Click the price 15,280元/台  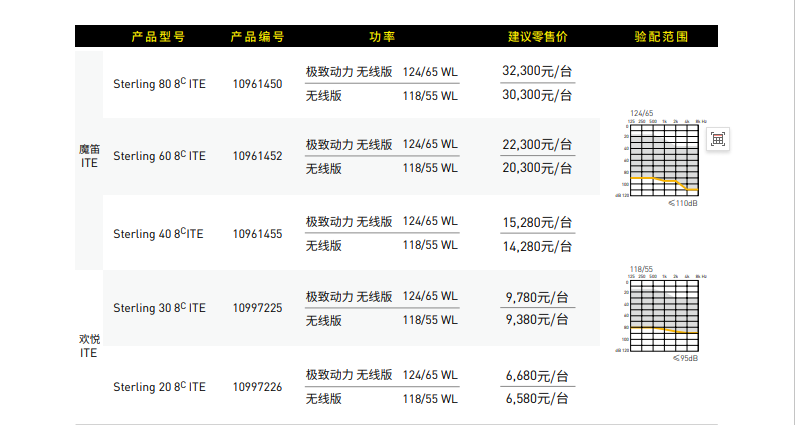537,222
